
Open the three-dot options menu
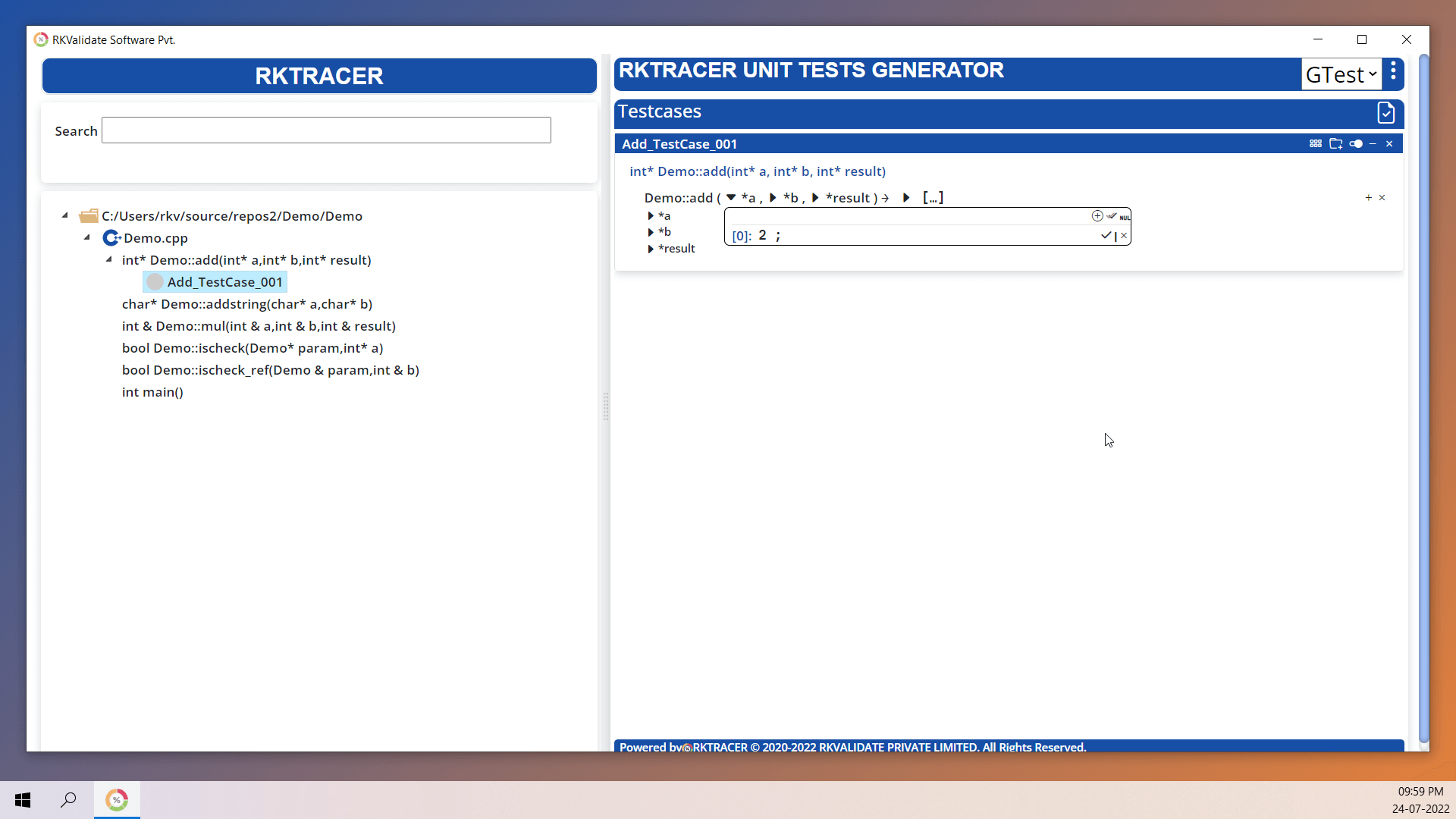click(x=1393, y=71)
